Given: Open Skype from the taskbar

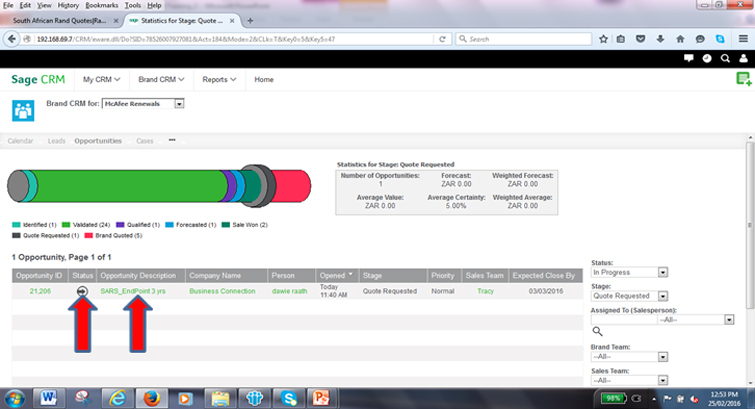Looking at the screenshot, I should click(x=288, y=398).
